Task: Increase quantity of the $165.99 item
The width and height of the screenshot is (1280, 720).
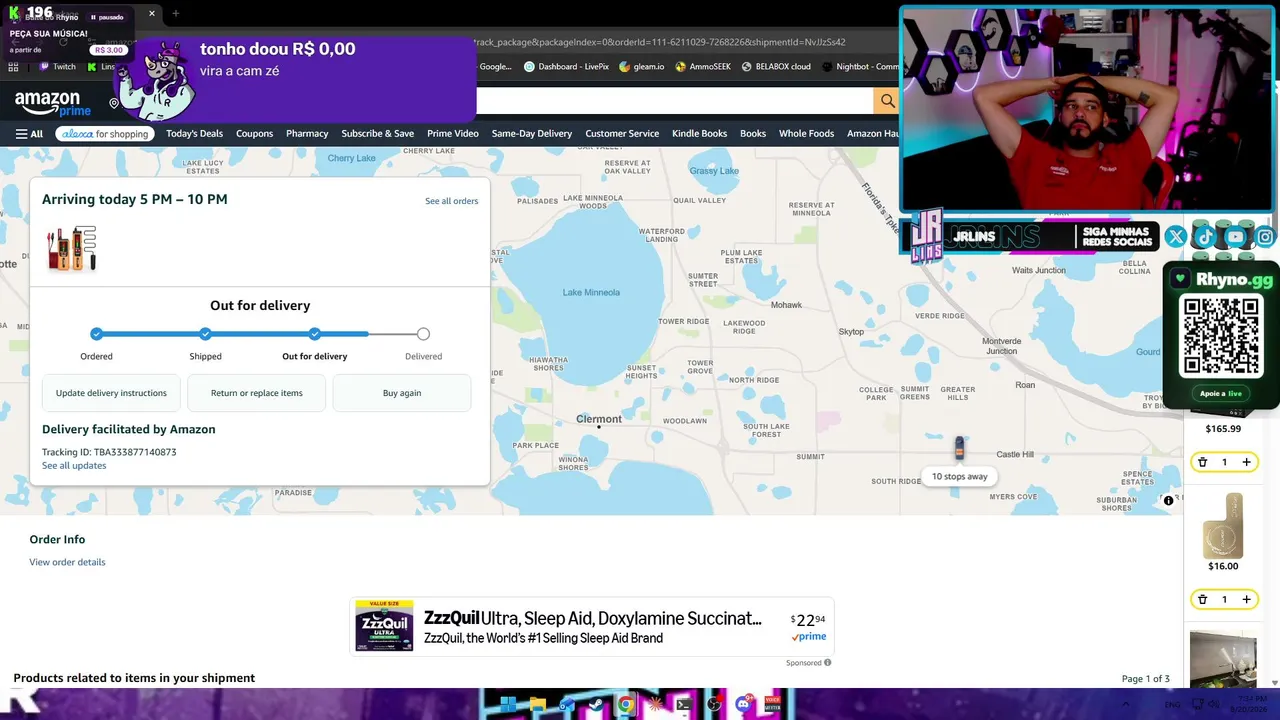Action: click(x=1246, y=462)
